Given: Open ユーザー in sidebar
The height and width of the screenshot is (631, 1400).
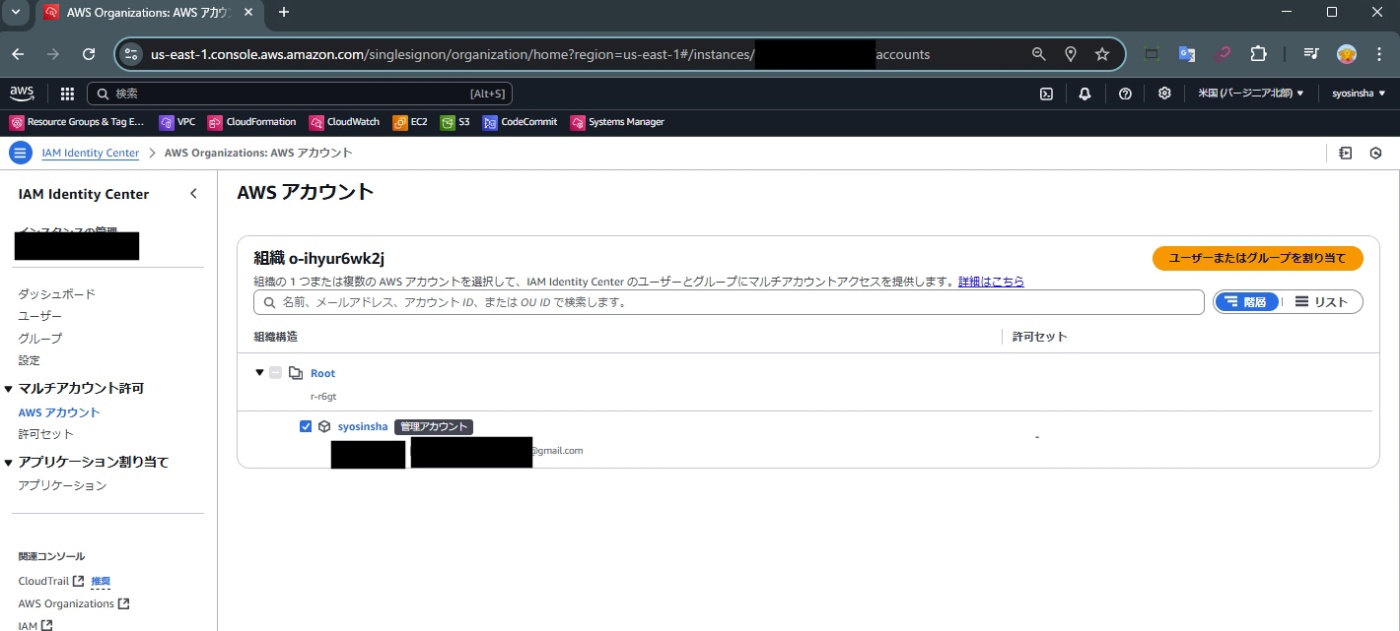Looking at the screenshot, I should click(x=40, y=316).
